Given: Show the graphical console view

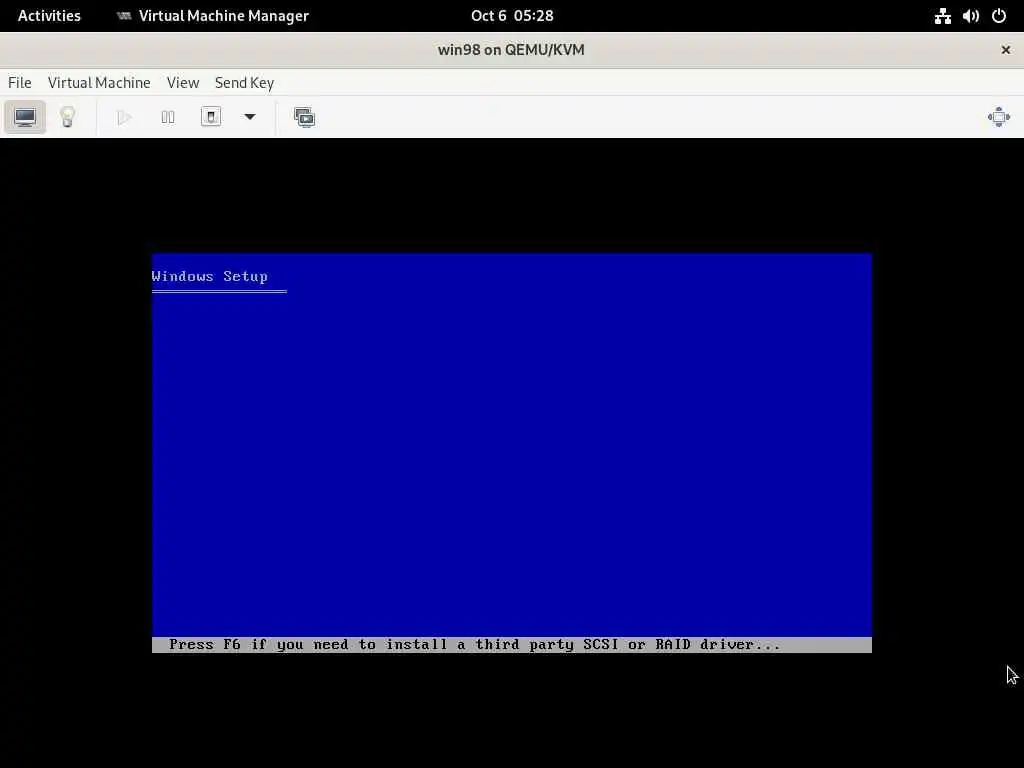Looking at the screenshot, I should click(25, 118).
